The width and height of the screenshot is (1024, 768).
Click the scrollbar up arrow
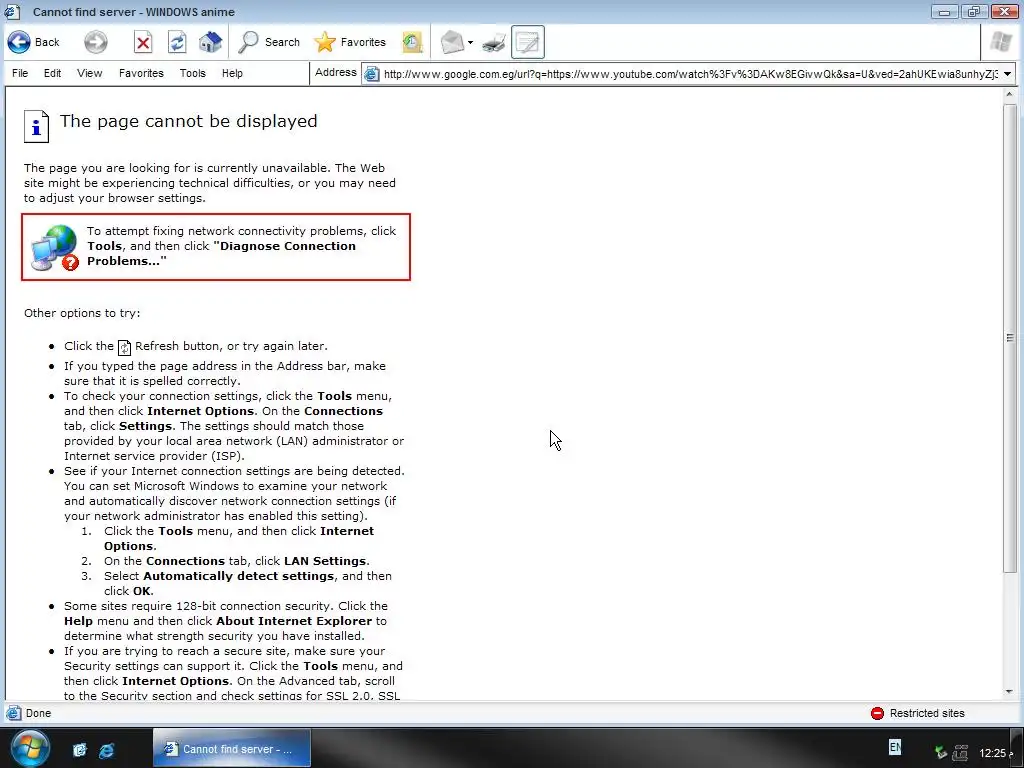(1009, 95)
